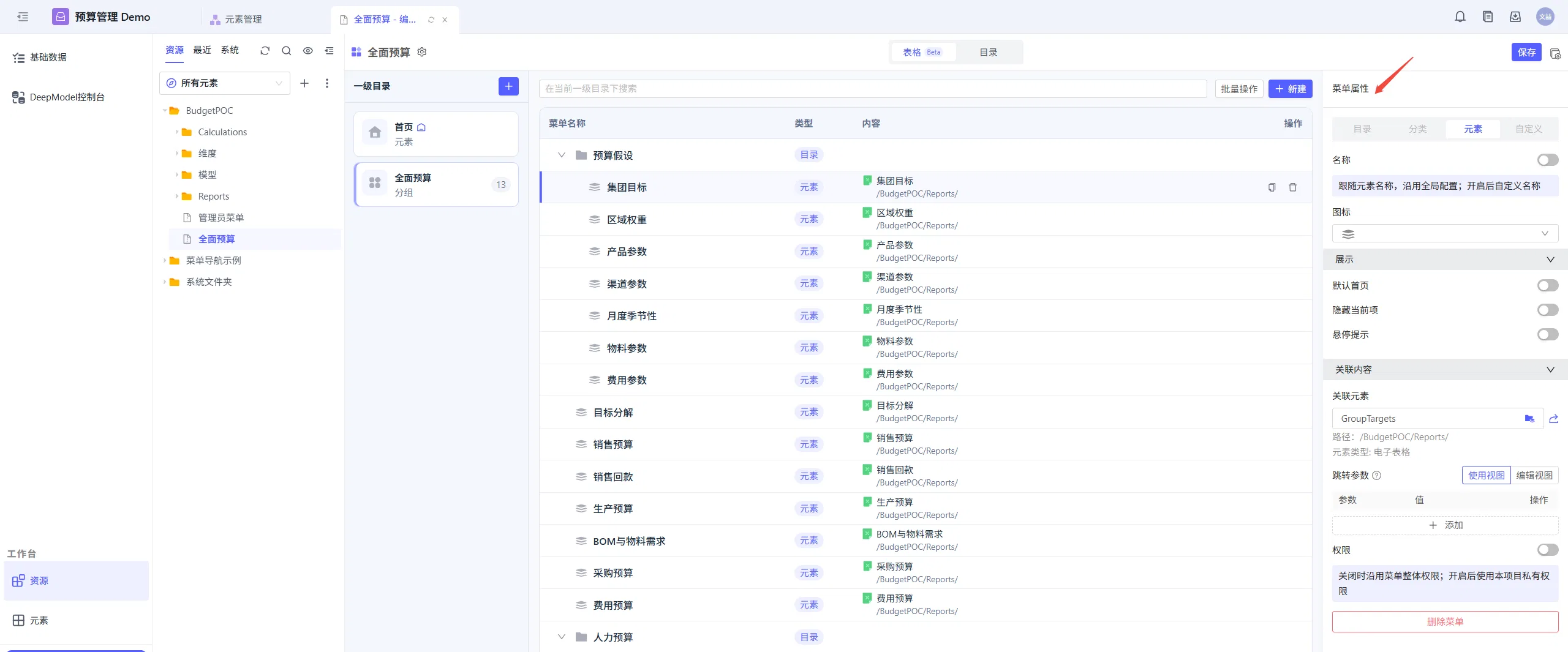Enable the custom 名称 toggle
This screenshot has width=1568, height=652.
coord(1548,160)
